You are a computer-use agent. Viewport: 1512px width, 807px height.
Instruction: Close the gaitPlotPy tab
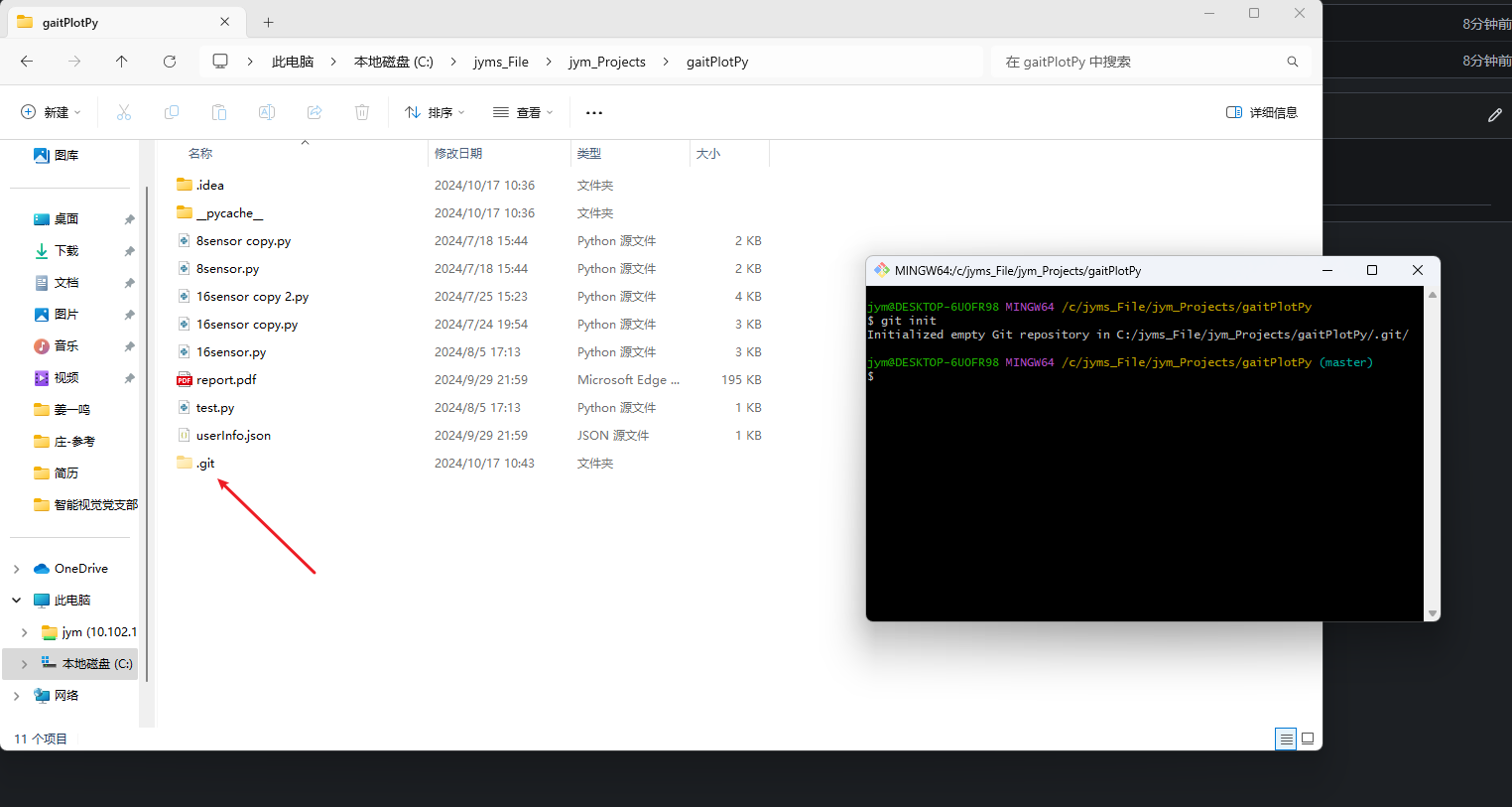click(x=225, y=22)
